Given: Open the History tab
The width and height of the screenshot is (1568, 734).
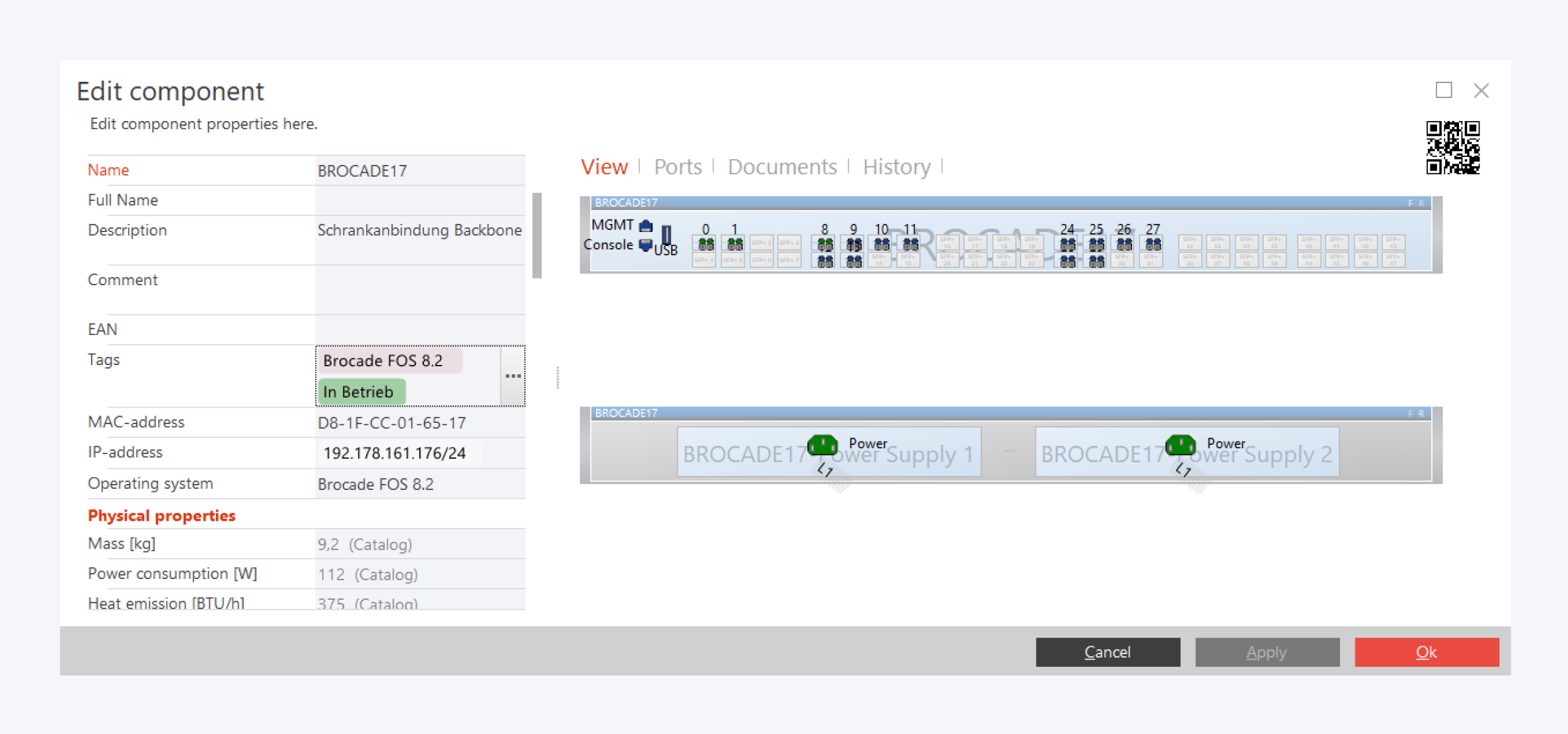Looking at the screenshot, I should coord(896,167).
